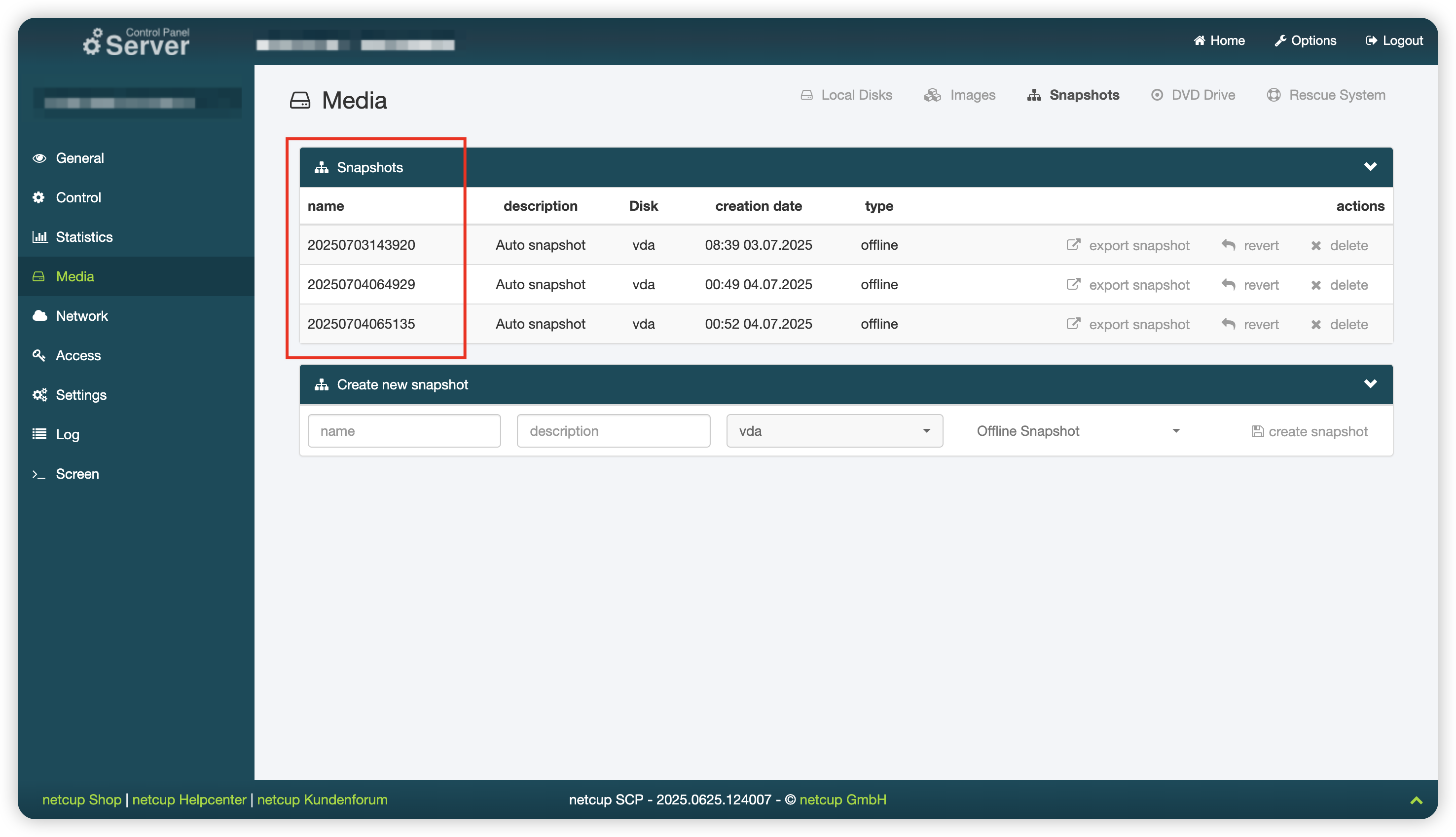Click the cubes icon of Images
The image size is (1456, 837).
(932, 95)
